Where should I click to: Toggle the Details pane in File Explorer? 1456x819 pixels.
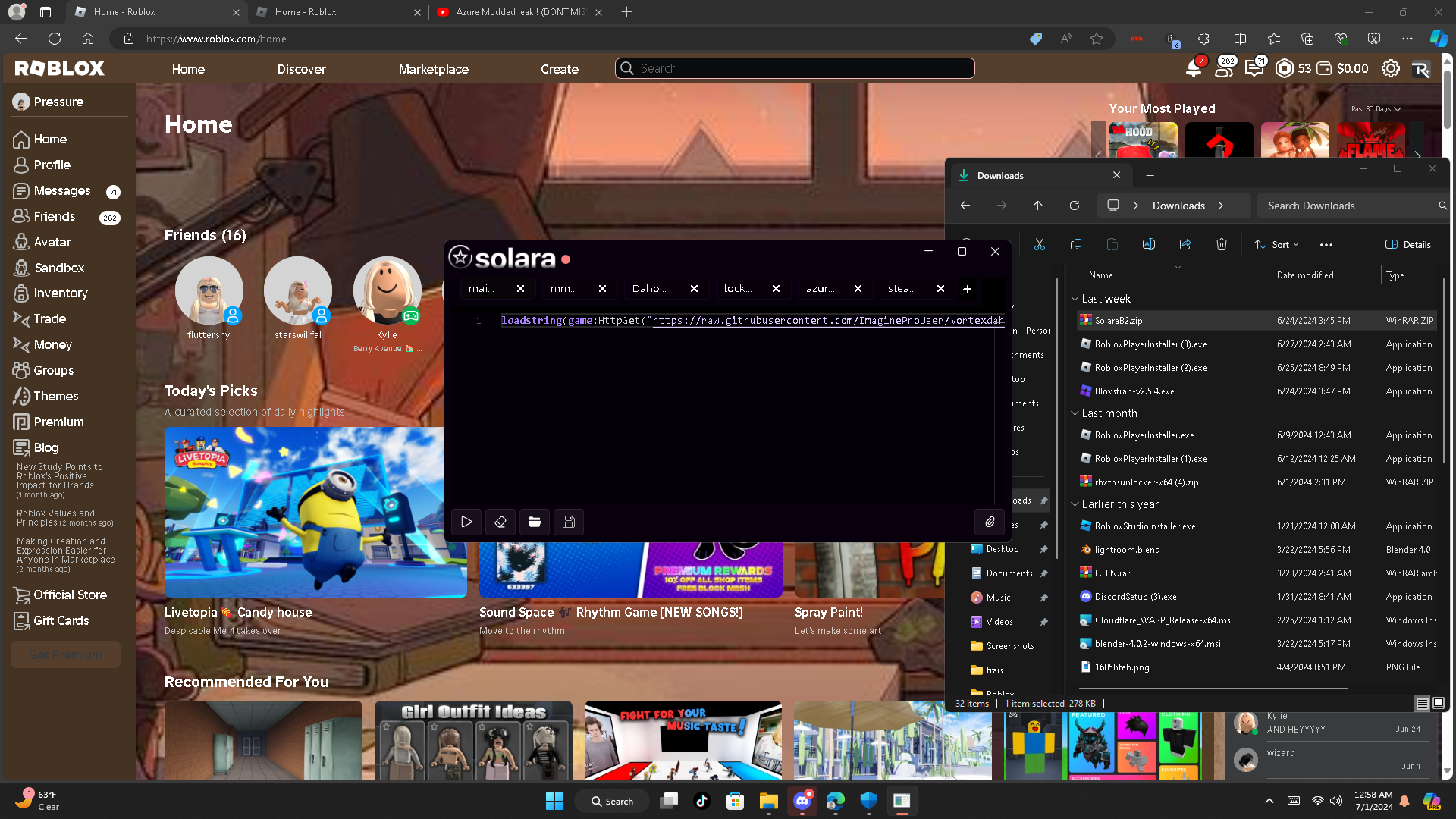[x=1408, y=244]
